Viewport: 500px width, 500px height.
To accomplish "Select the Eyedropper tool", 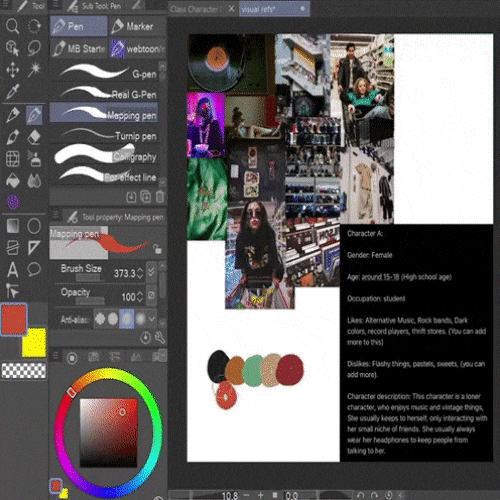I will [12, 92].
